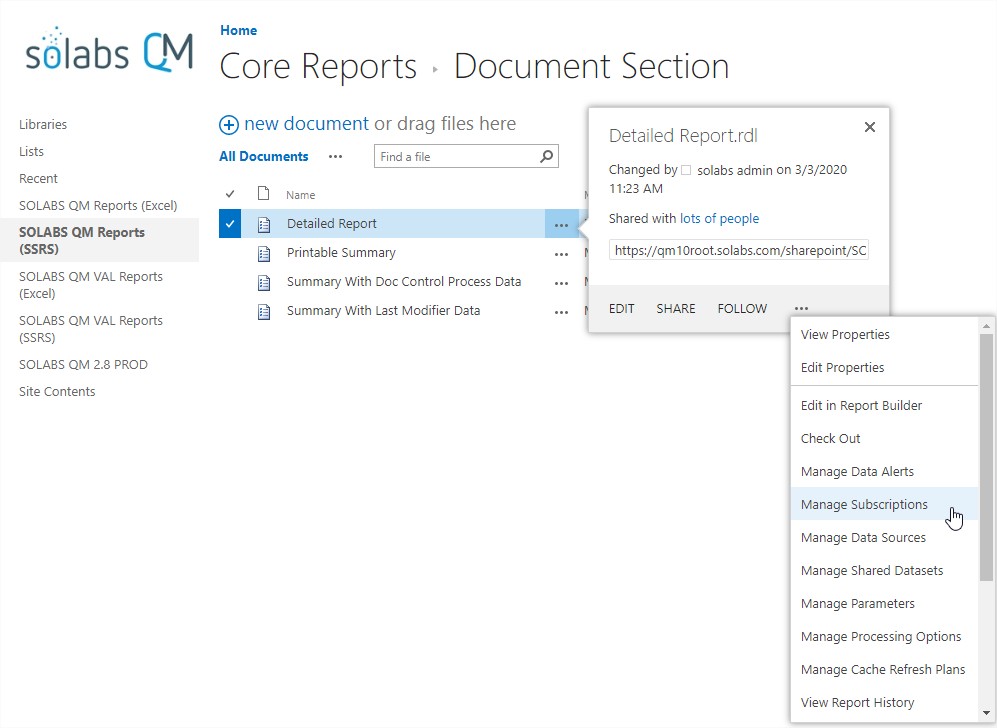
Task: Click the menu scrollbar down arrow
Action: coord(986,713)
